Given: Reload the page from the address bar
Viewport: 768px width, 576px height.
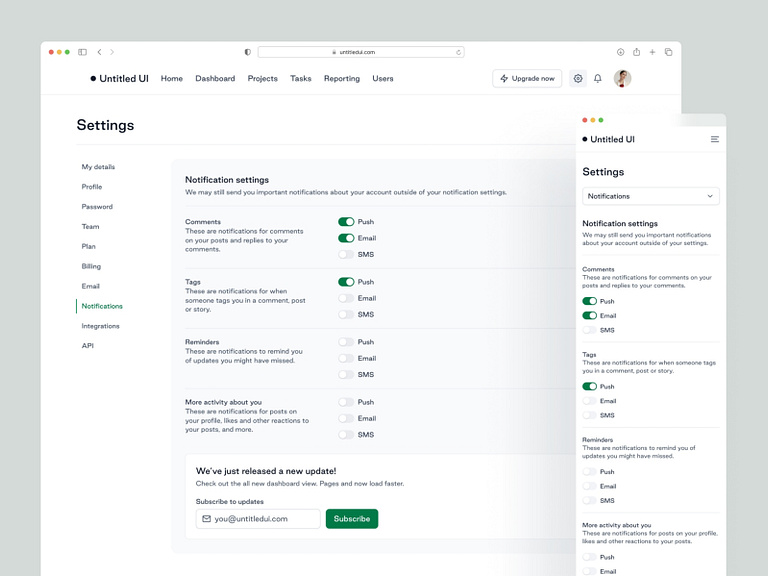Looking at the screenshot, I should 459,52.
